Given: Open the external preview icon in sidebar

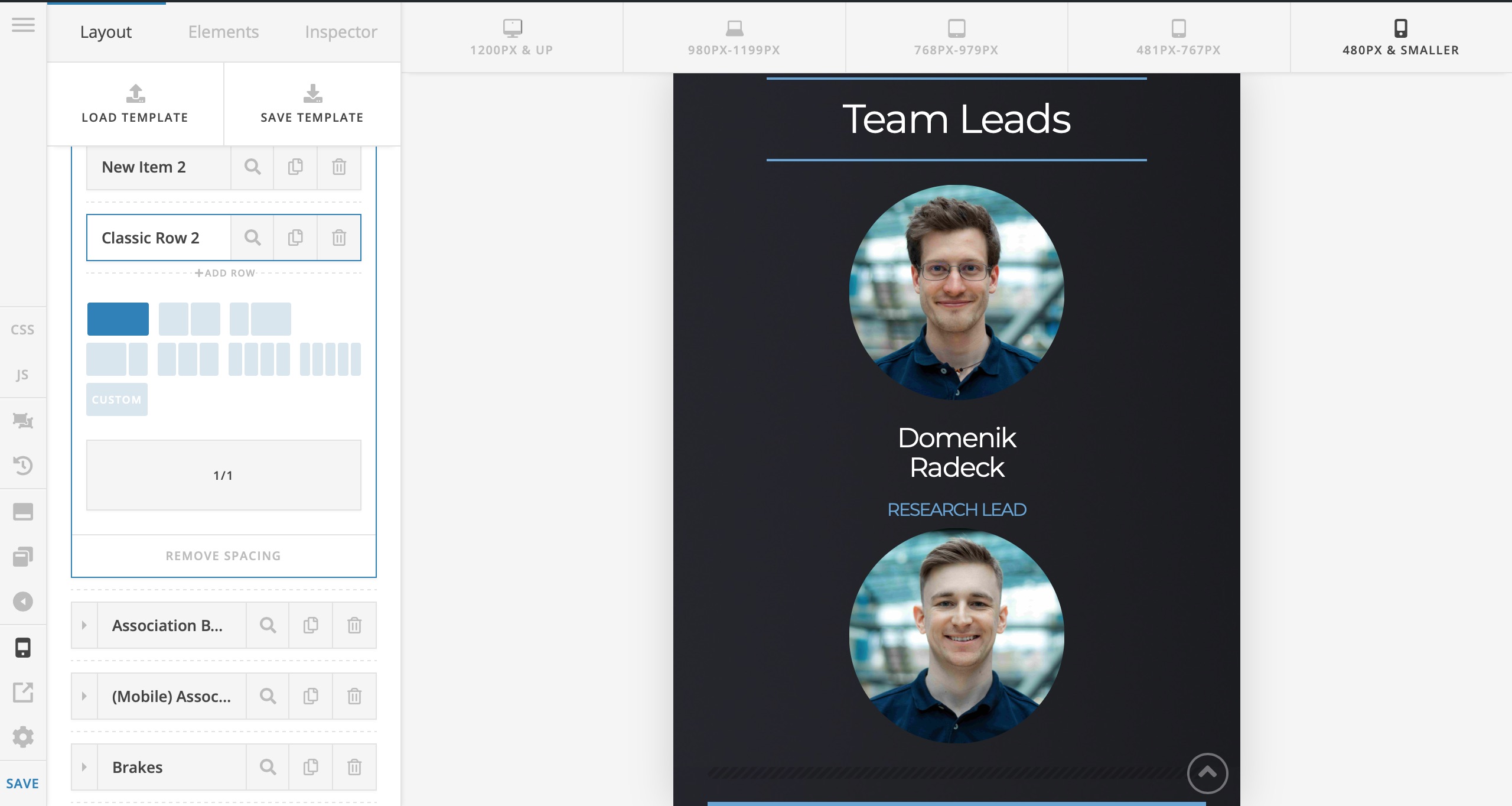Looking at the screenshot, I should coord(23,692).
